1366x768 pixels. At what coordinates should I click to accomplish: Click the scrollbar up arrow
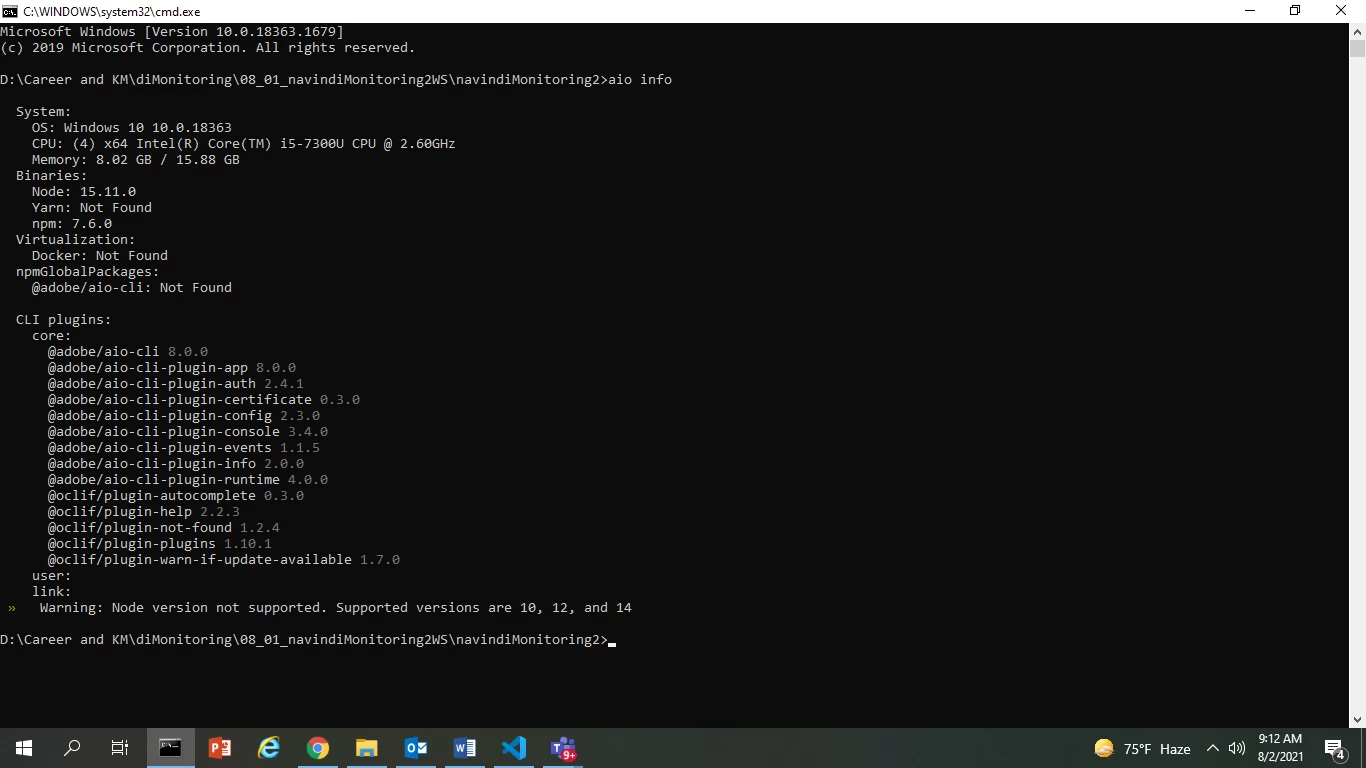point(1357,31)
